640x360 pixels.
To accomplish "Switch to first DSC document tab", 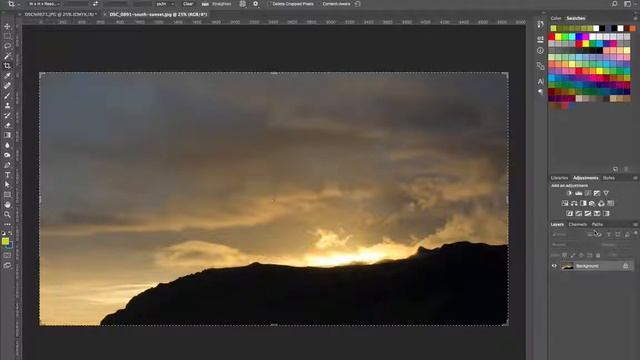I will click(60, 14).
